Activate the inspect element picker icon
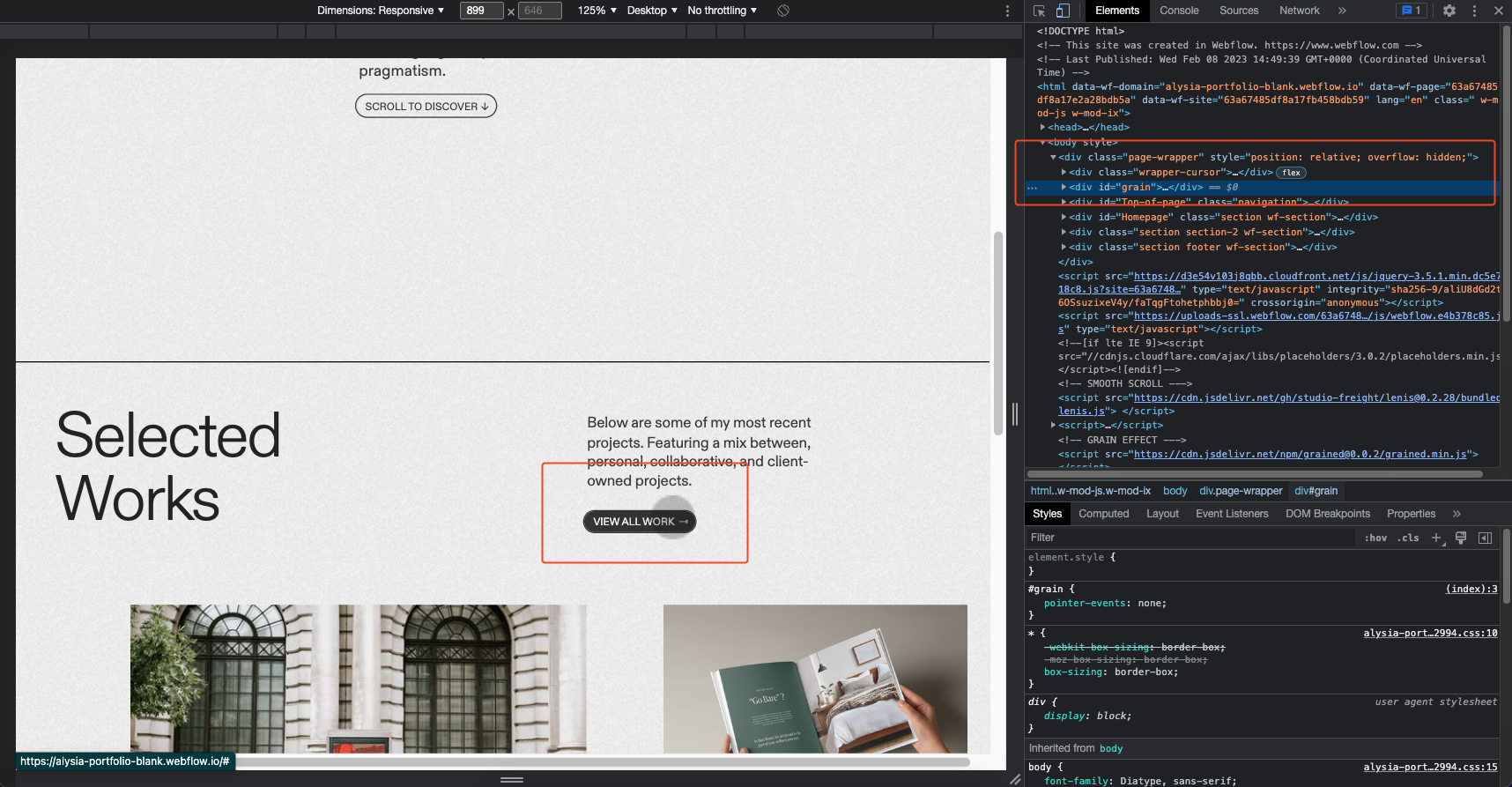The width and height of the screenshot is (1512, 787). click(1040, 11)
